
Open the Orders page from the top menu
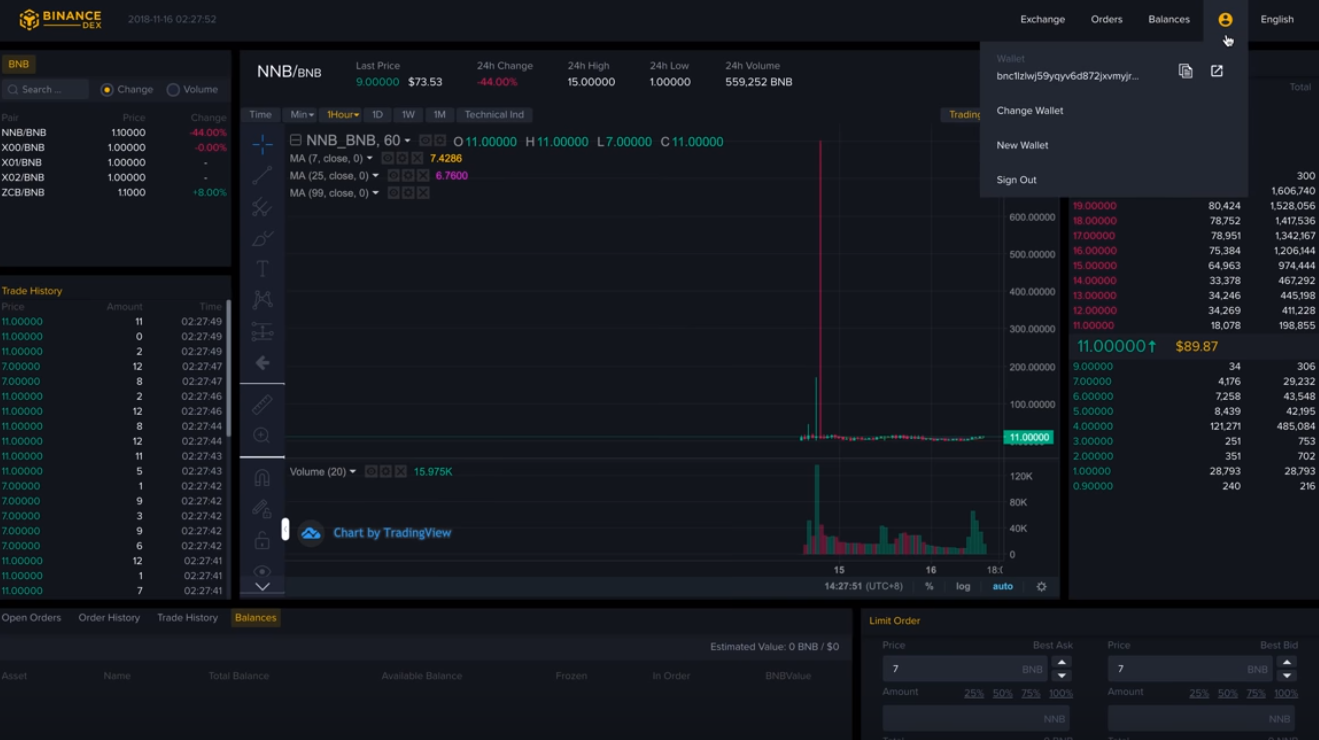1106,19
